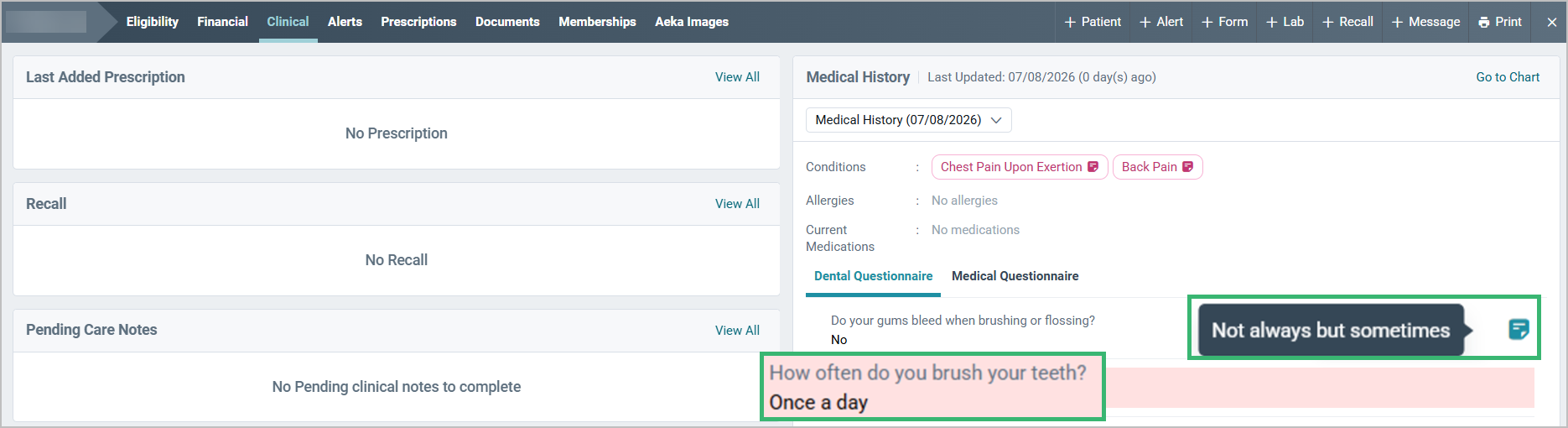
Task: Create a new Message from toolbar
Action: [x=1425, y=22]
